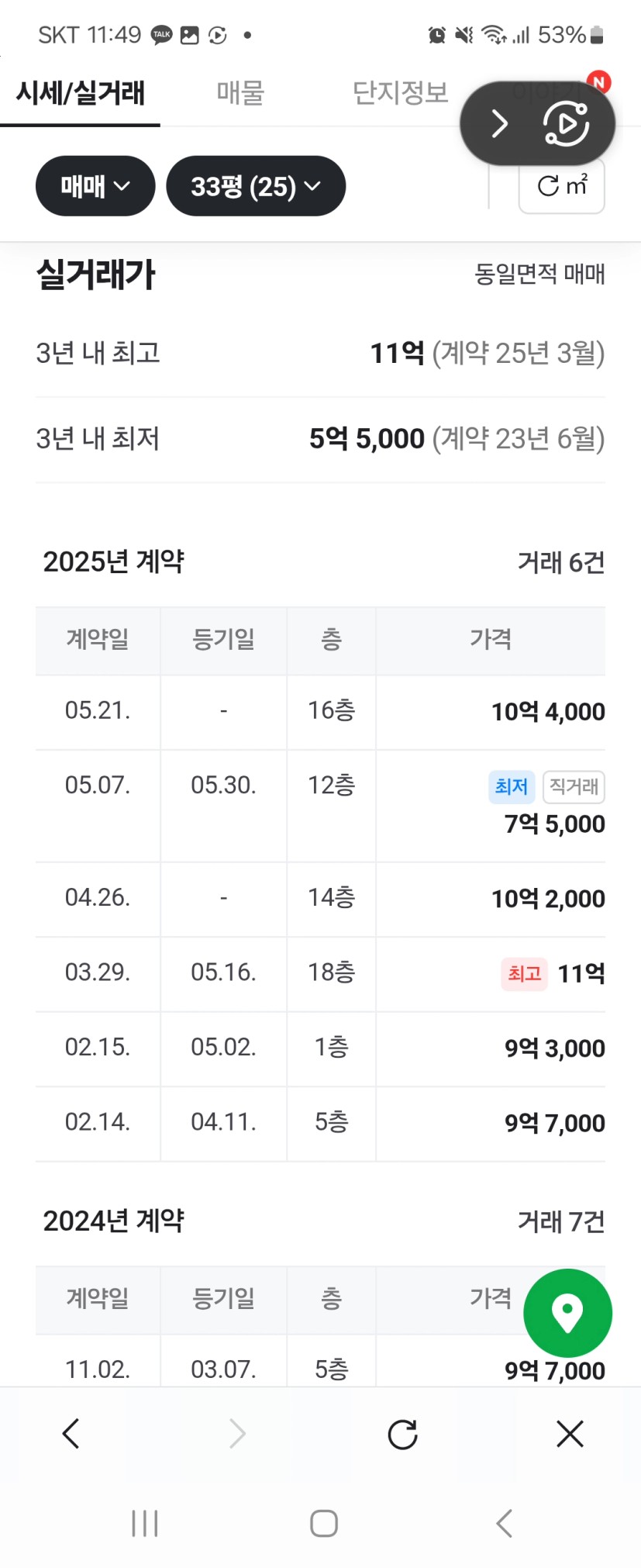Tap the green map location pin button
The width and height of the screenshot is (641, 1568).
coord(567,1313)
